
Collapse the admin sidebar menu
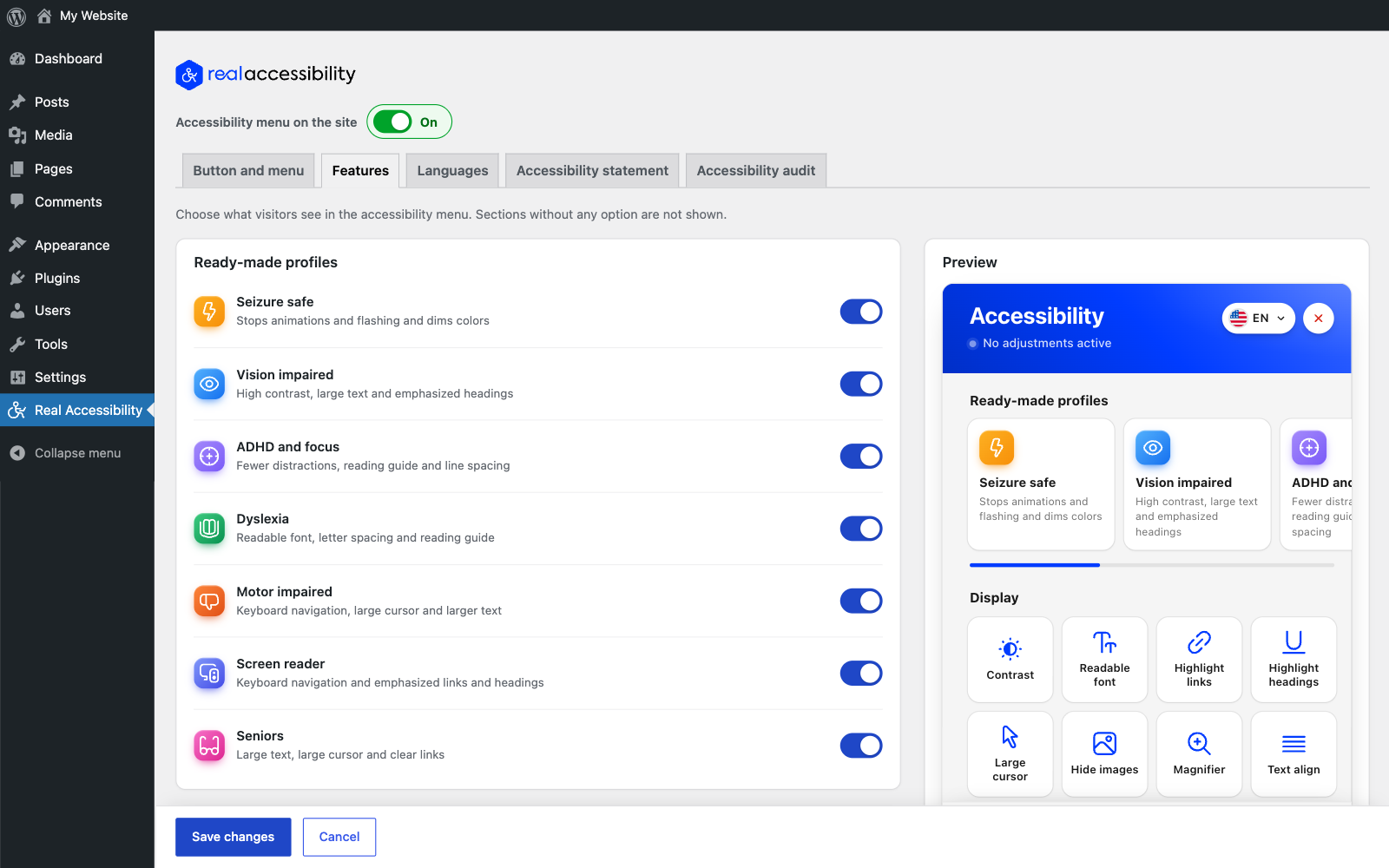tap(77, 453)
